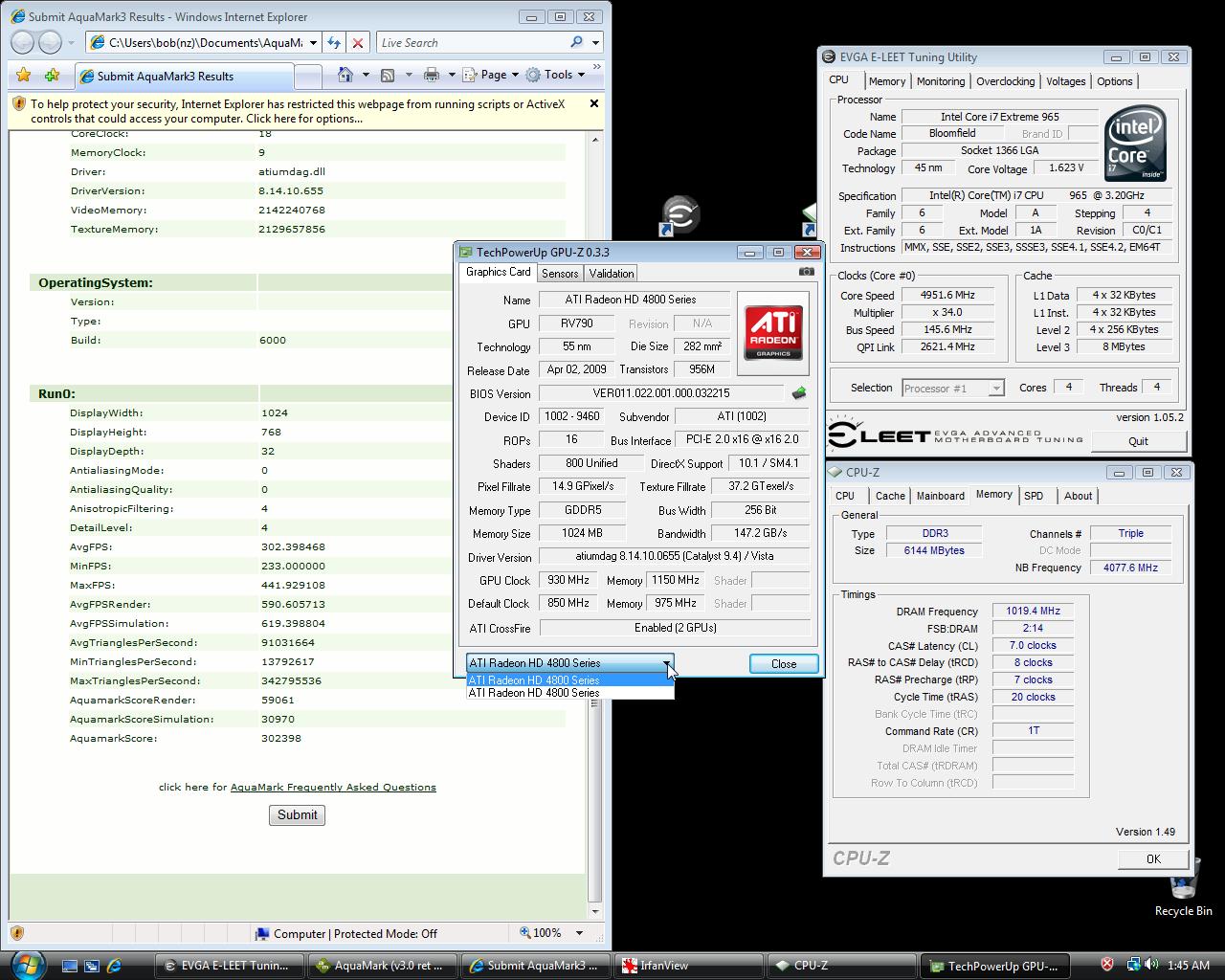Click the ATI Radeon logo in GPU-Z

pyautogui.click(x=774, y=333)
